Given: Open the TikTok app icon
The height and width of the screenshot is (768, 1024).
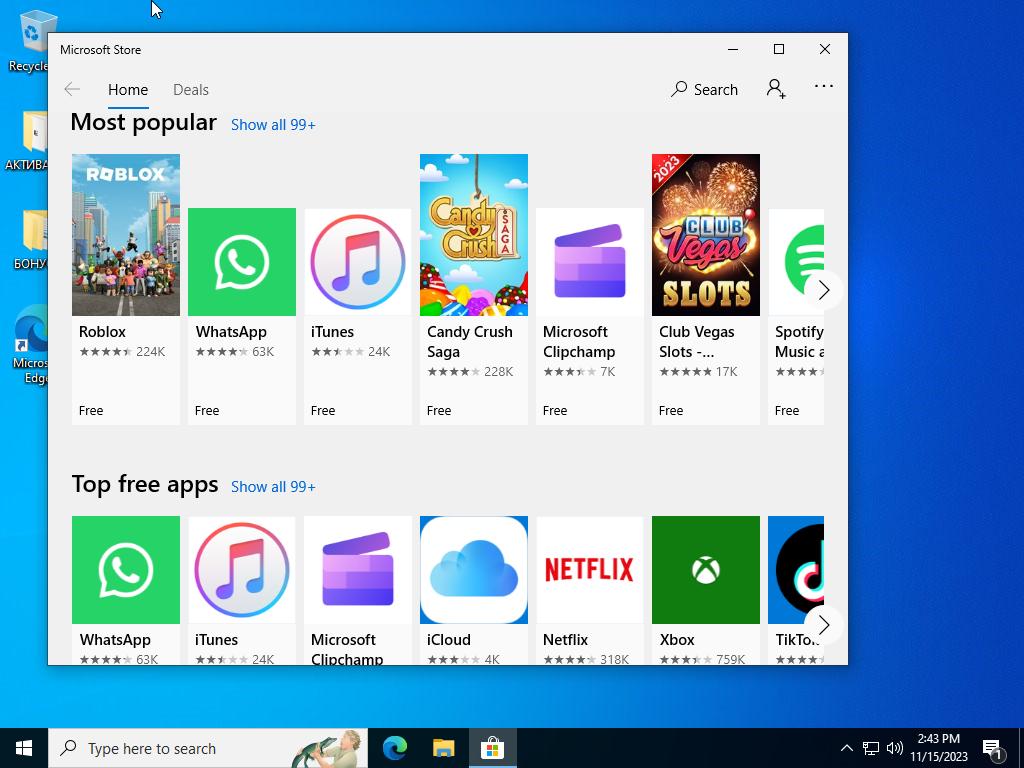Looking at the screenshot, I should [796, 570].
